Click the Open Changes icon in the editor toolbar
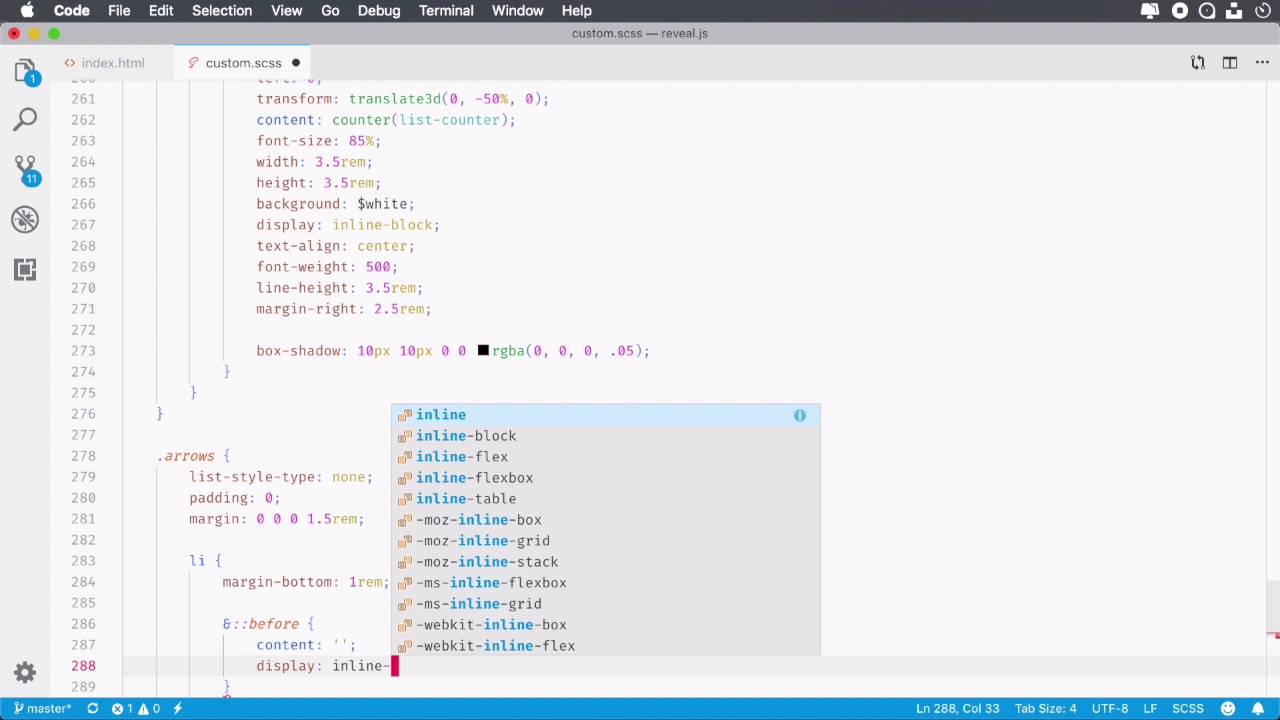 1197,63
